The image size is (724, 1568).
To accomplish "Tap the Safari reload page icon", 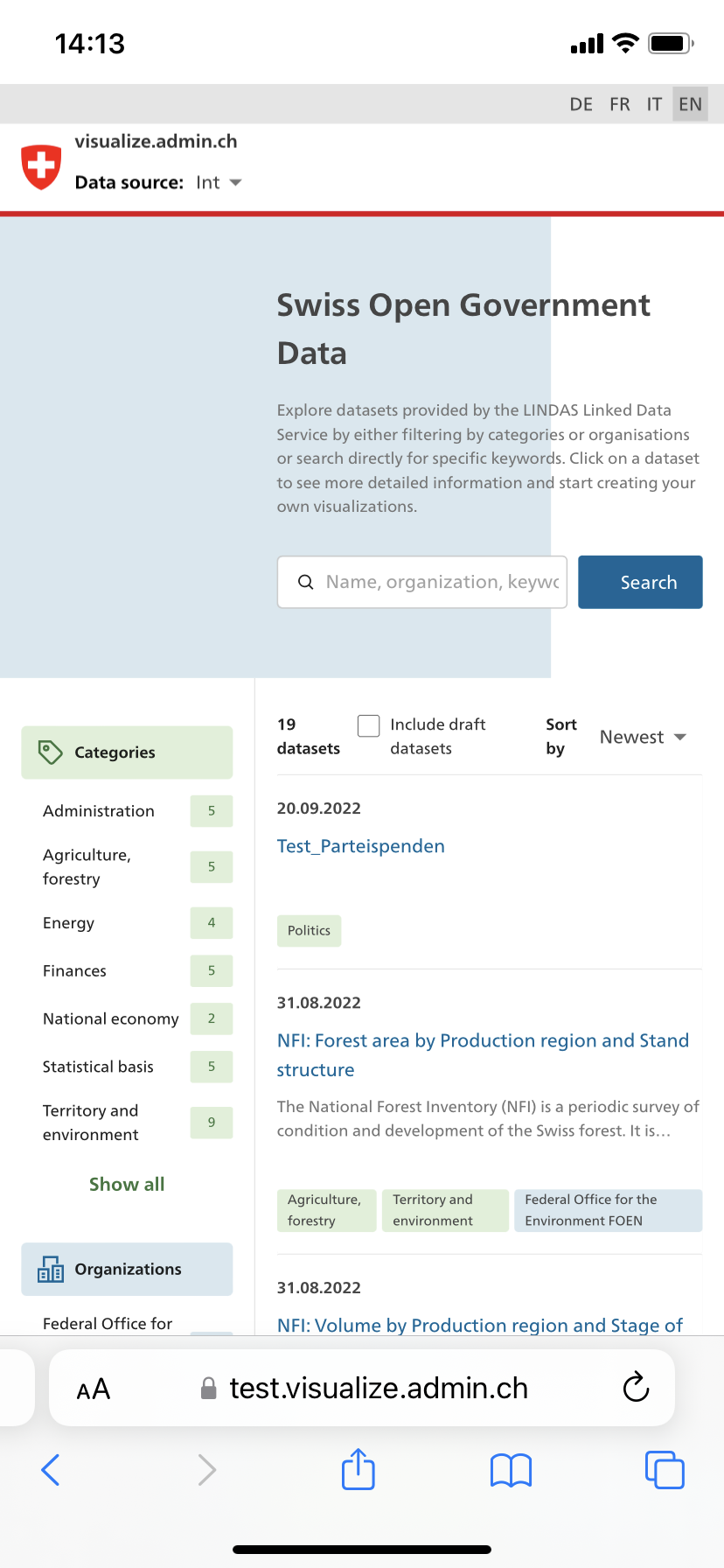I will tap(636, 1387).
